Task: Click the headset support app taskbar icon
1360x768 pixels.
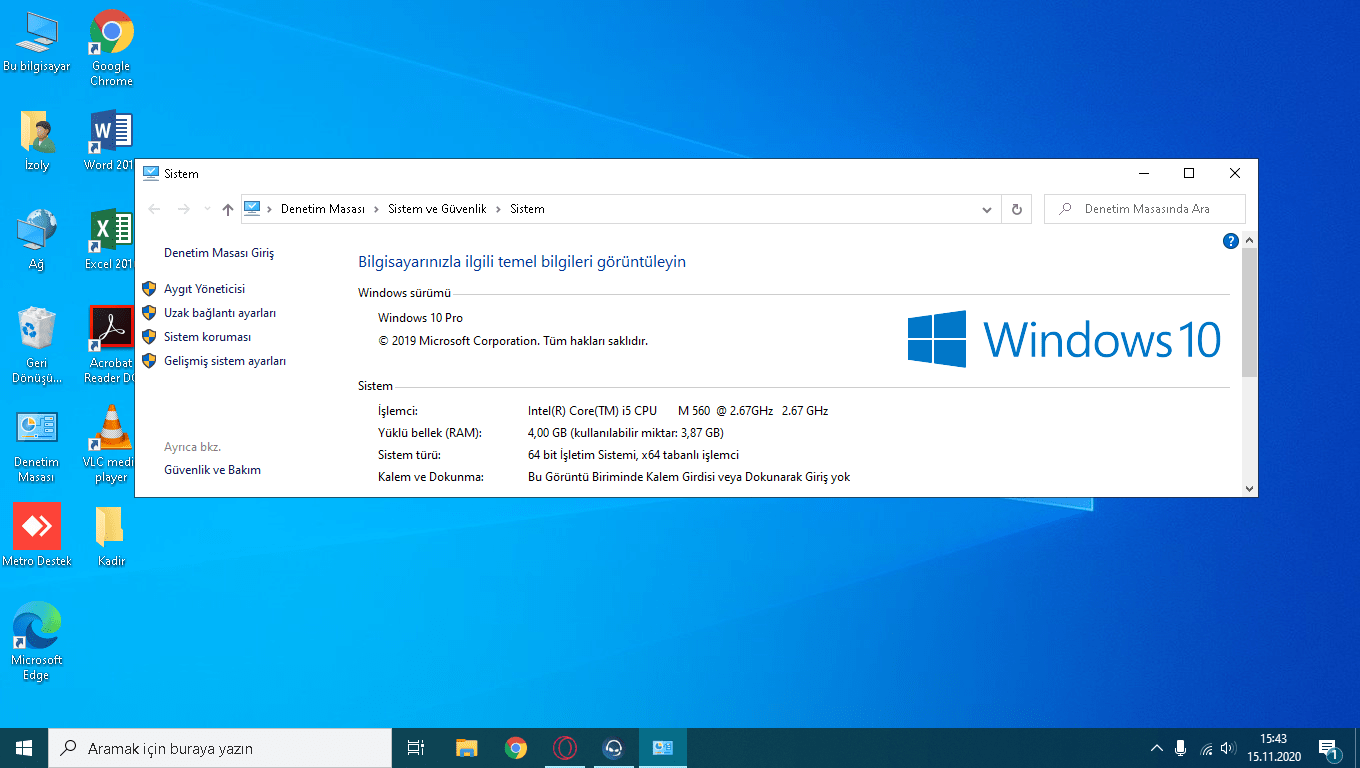Action: (614, 748)
